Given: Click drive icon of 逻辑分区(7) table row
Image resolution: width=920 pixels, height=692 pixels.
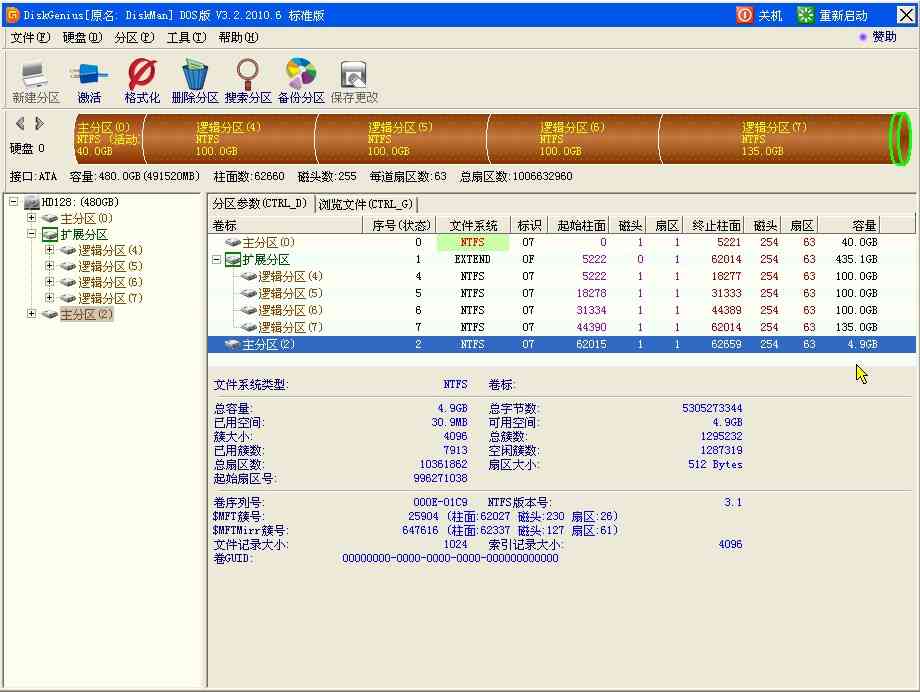Looking at the screenshot, I should (x=249, y=328).
